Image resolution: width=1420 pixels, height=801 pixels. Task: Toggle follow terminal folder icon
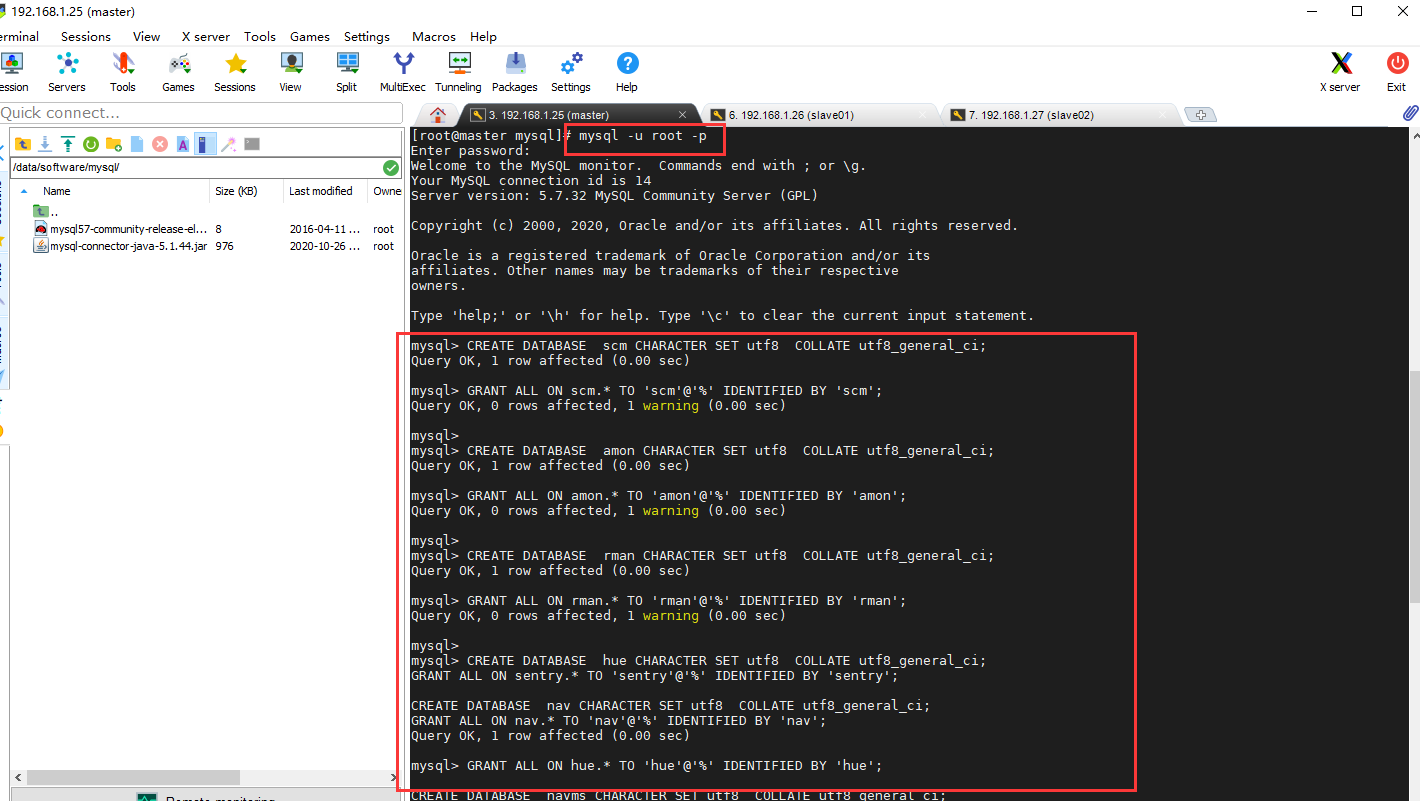click(205, 145)
